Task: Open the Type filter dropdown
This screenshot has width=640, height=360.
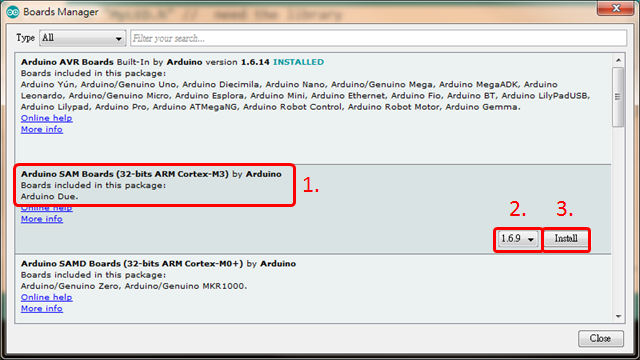Action: tap(82, 38)
